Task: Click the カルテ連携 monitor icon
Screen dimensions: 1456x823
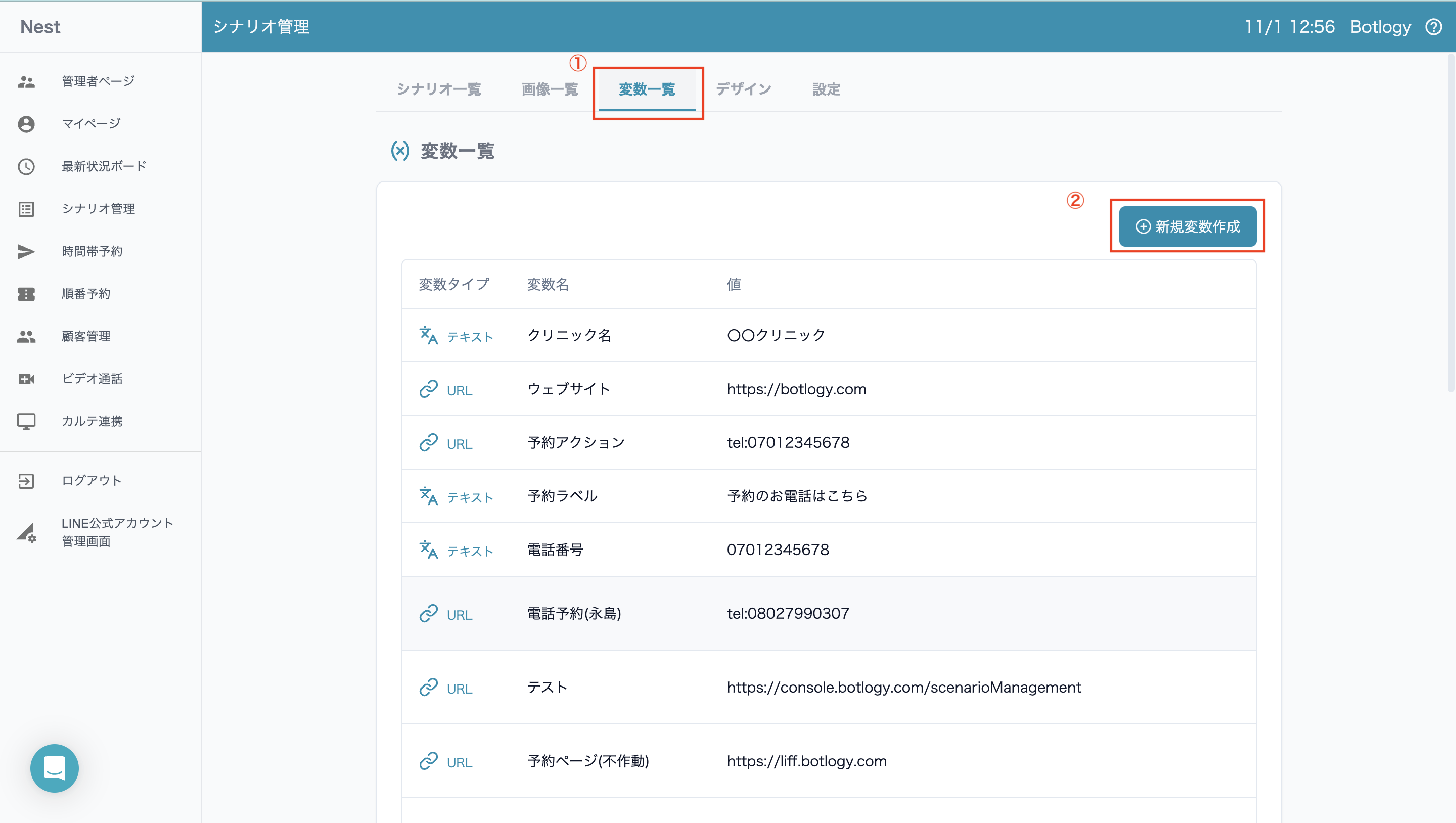Action: coord(26,421)
